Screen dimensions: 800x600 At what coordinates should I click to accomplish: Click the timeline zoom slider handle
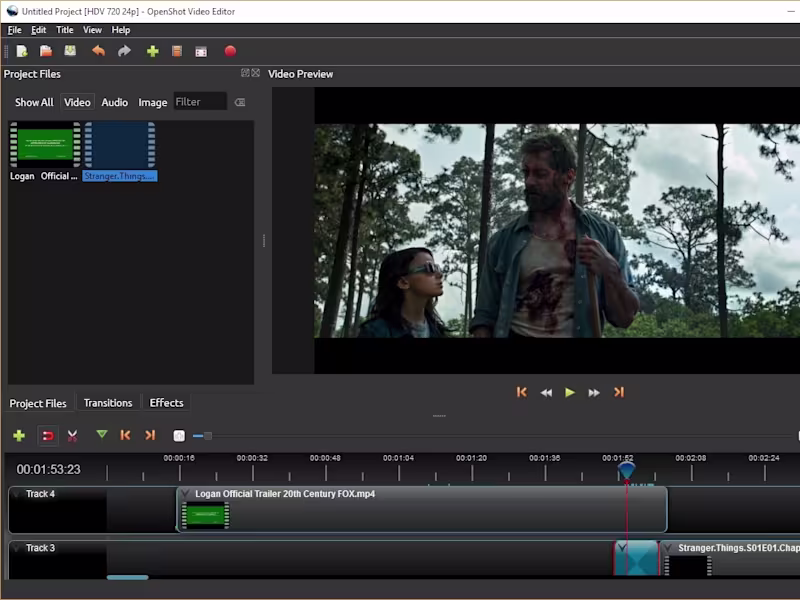[207, 436]
